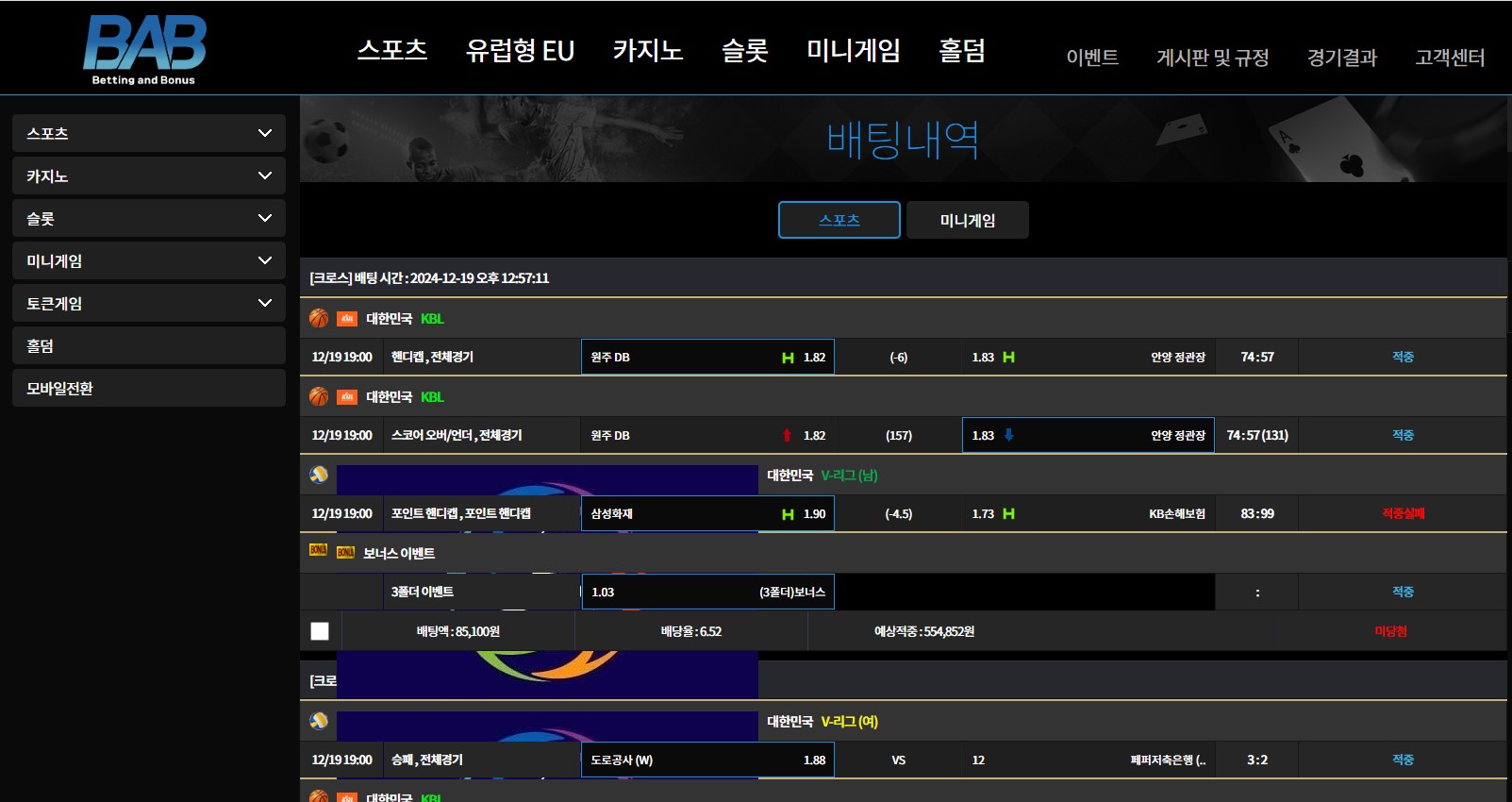Select 삼성화재 1.90 point handicap cell
Screen dimensions: 1512x802
[707, 513]
